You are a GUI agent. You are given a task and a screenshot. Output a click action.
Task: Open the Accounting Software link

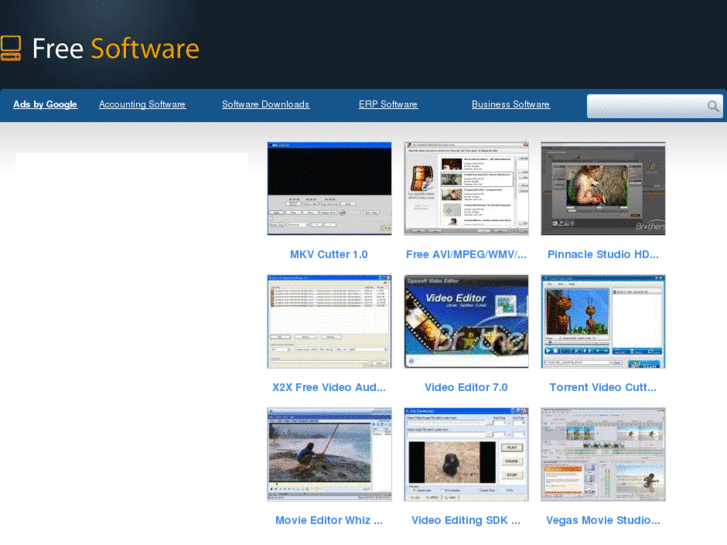[142, 104]
